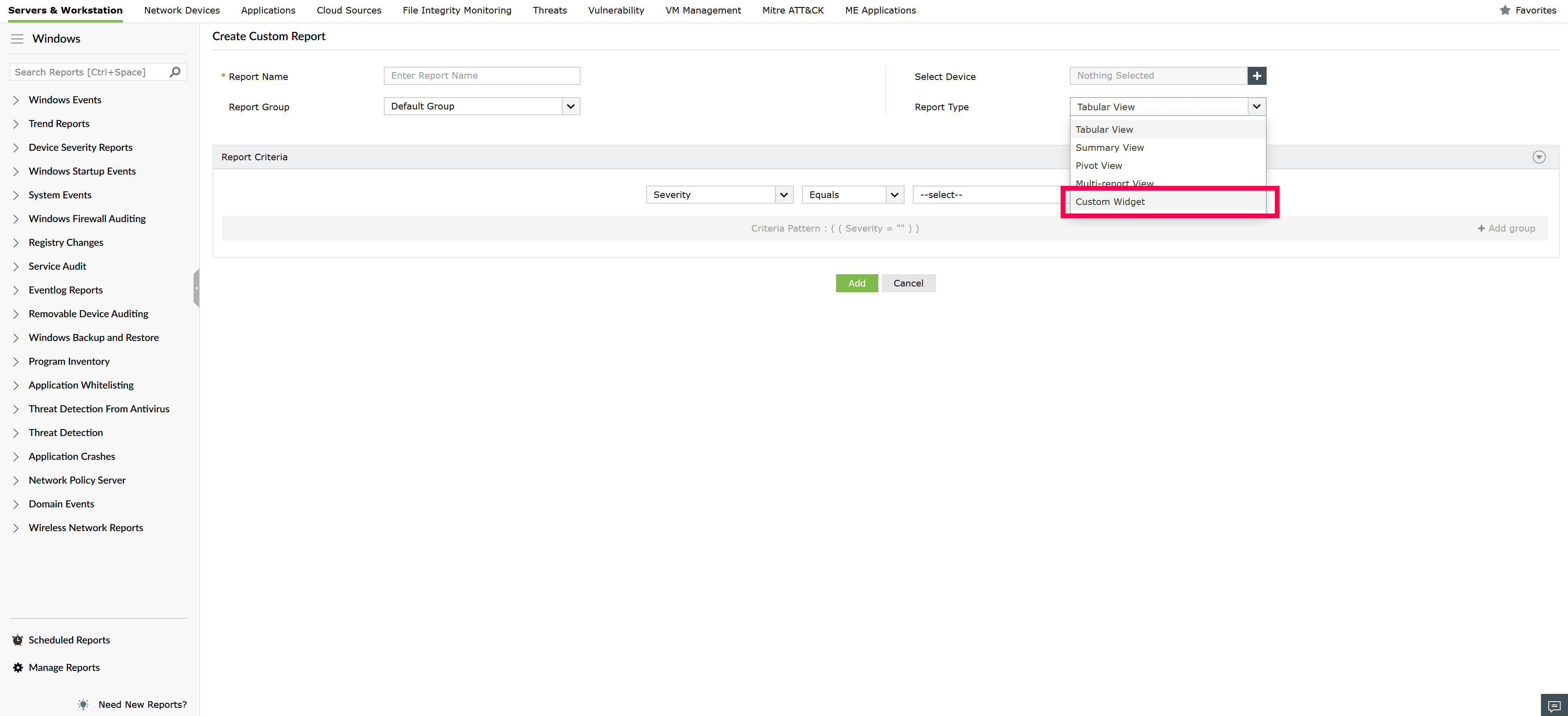Cancel the custom report creation
This screenshot has width=1568, height=716.
click(908, 283)
